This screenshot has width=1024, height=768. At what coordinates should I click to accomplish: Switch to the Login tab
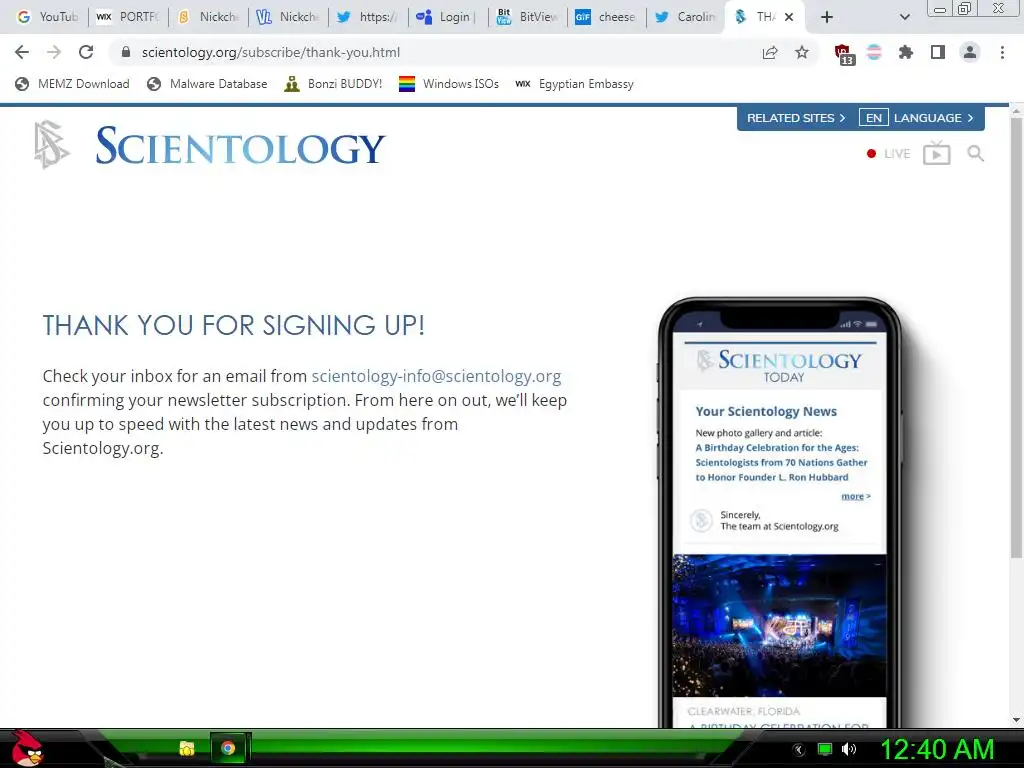(448, 17)
